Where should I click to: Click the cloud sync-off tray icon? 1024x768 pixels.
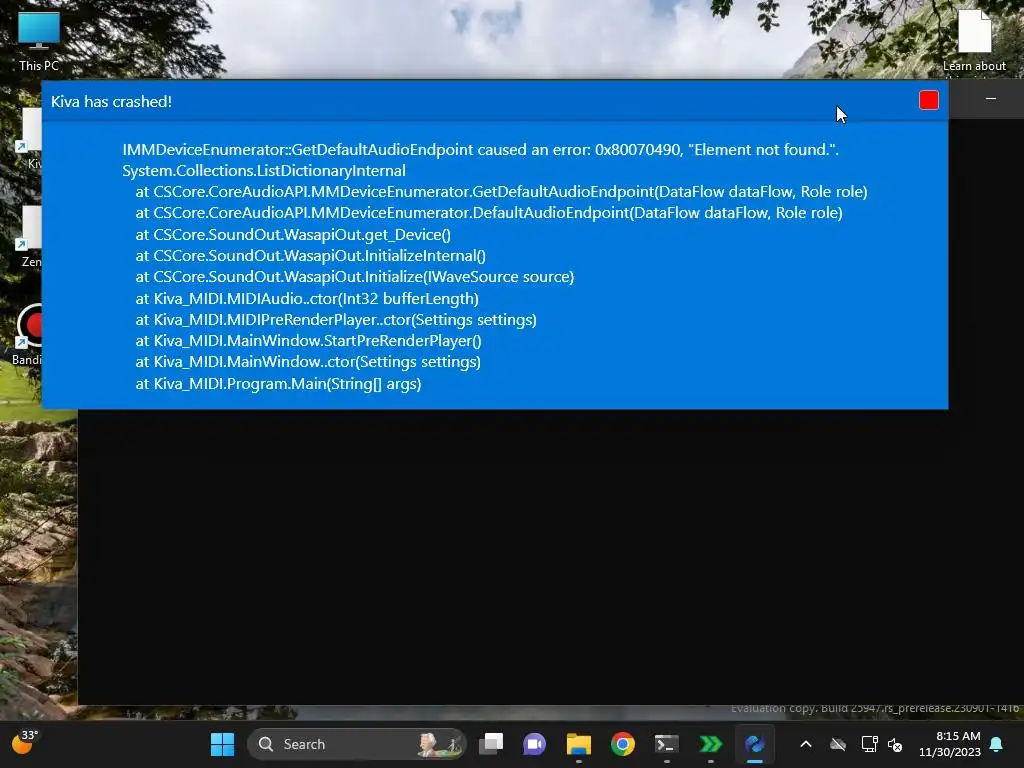click(838, 744)
